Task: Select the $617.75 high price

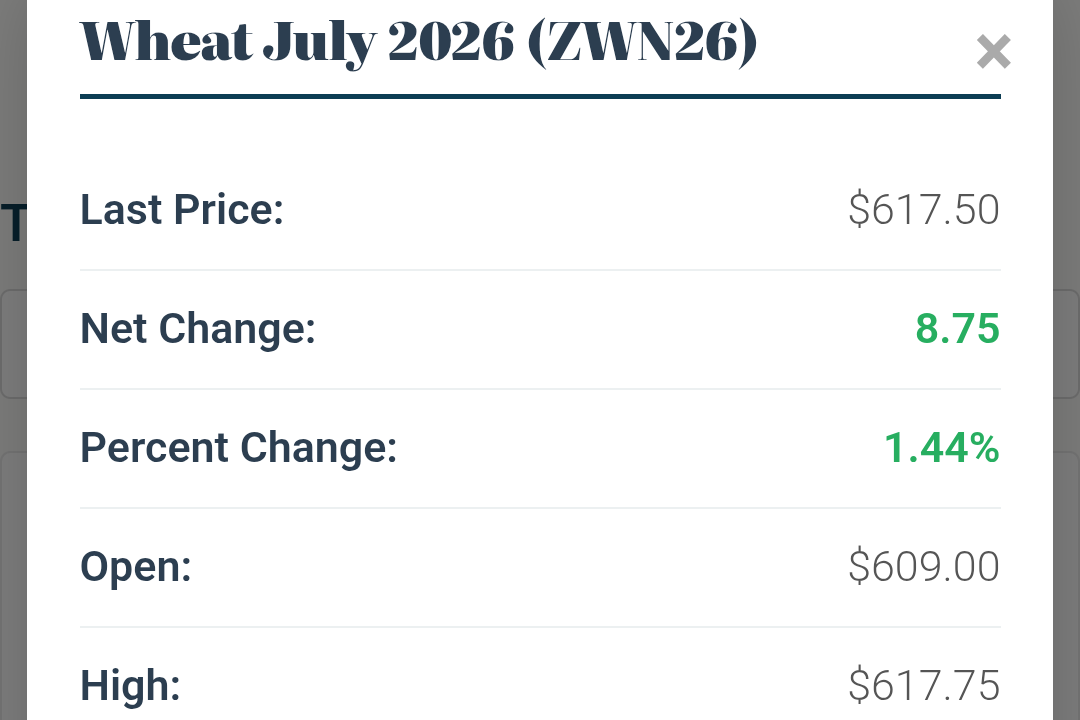Action: pyautogui.click(x=924, y=686)
